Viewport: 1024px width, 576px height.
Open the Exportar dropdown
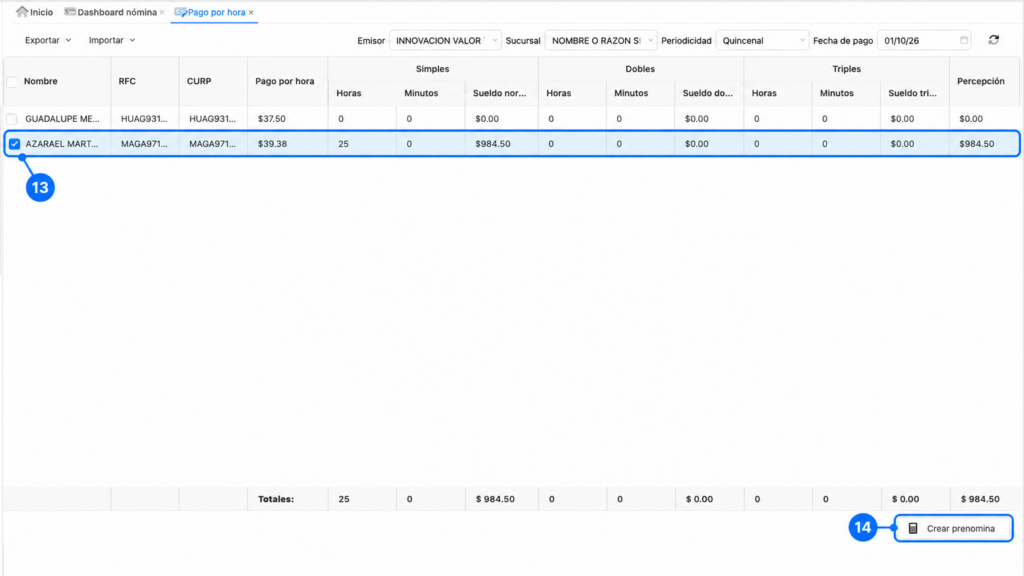48,40
